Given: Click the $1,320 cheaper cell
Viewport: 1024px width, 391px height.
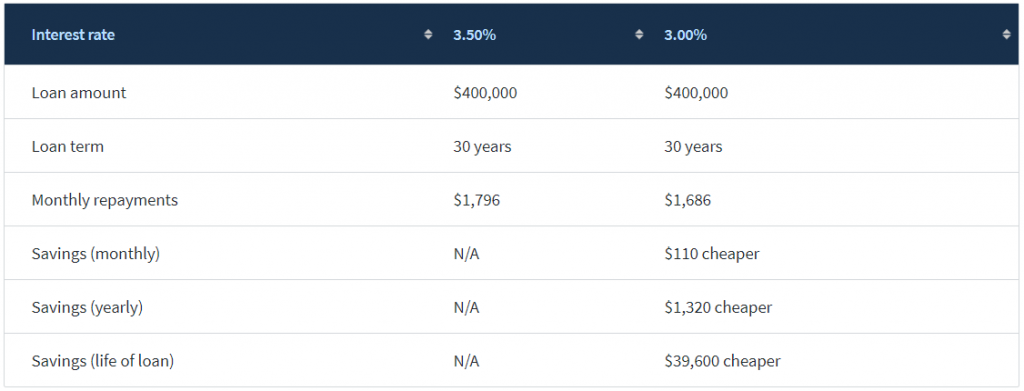Looking at the screenshot, I should pos(718,307).
